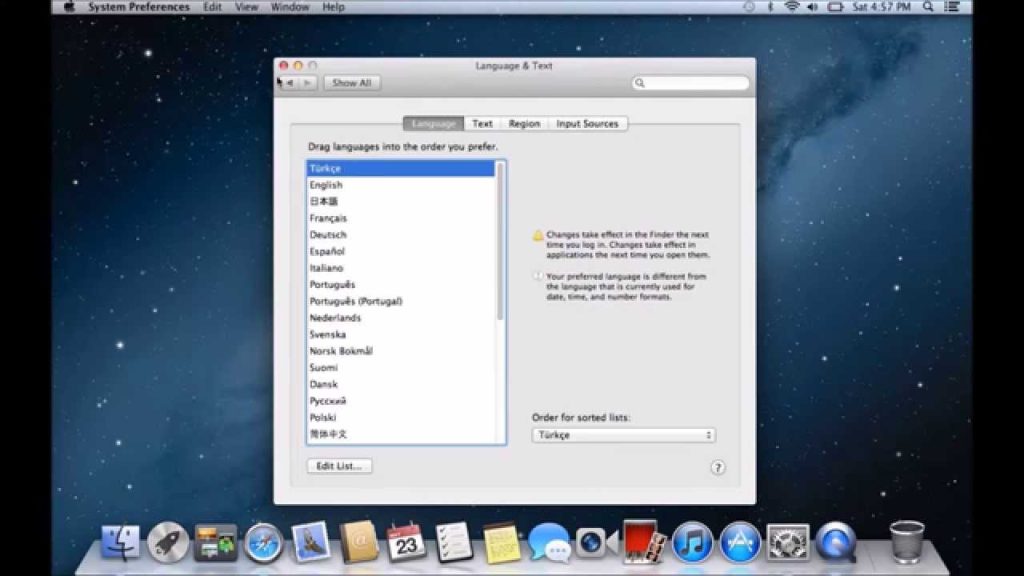Select Suomi in the language list
This screenshot has width=1024, height=576.
point(400,368)
